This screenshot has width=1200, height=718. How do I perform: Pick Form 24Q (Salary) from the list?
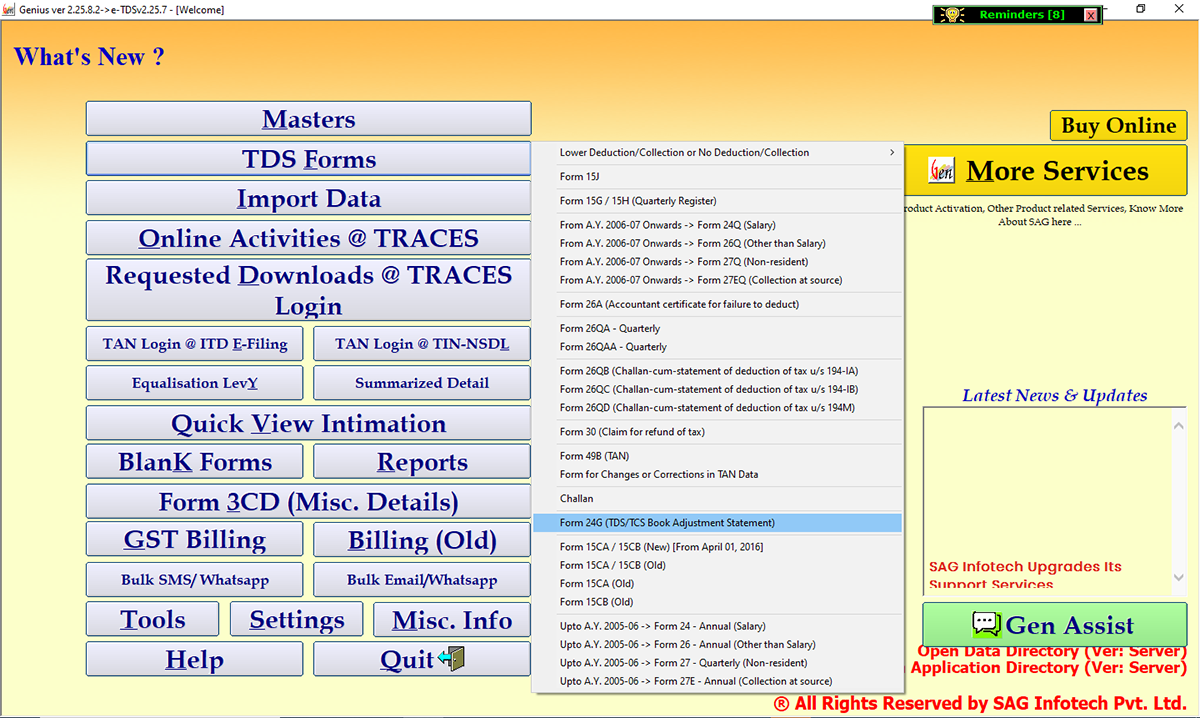click(x=667, y=225)
